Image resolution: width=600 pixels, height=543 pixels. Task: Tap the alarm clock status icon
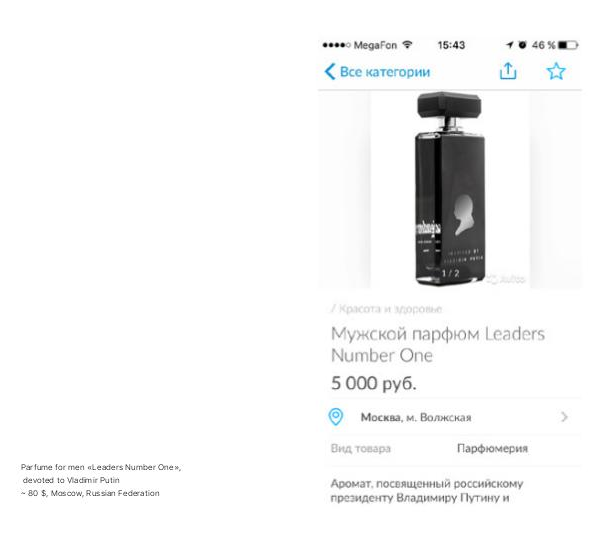[522, 45]
